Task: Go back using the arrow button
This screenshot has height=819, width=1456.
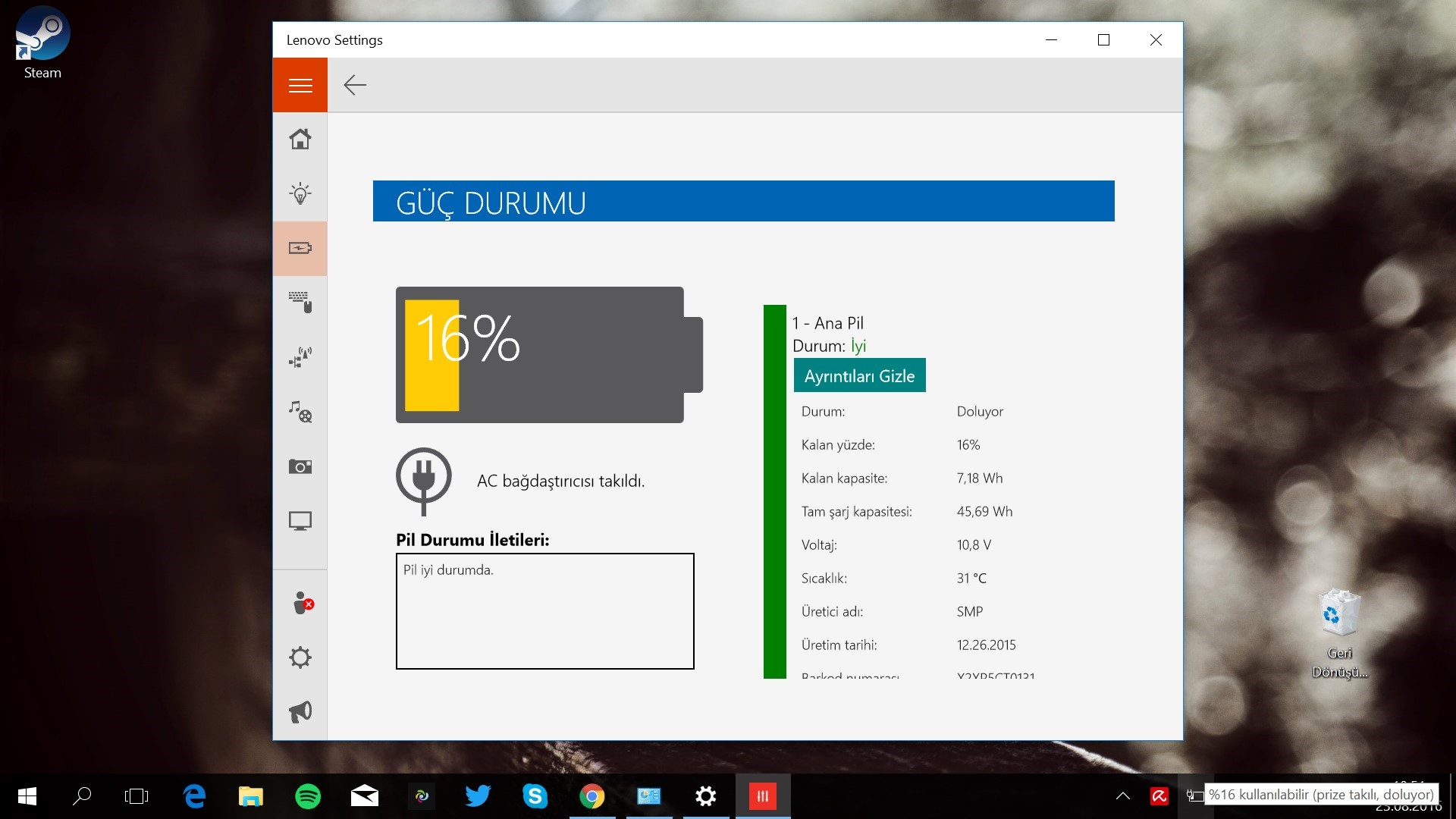Action: 355,85
